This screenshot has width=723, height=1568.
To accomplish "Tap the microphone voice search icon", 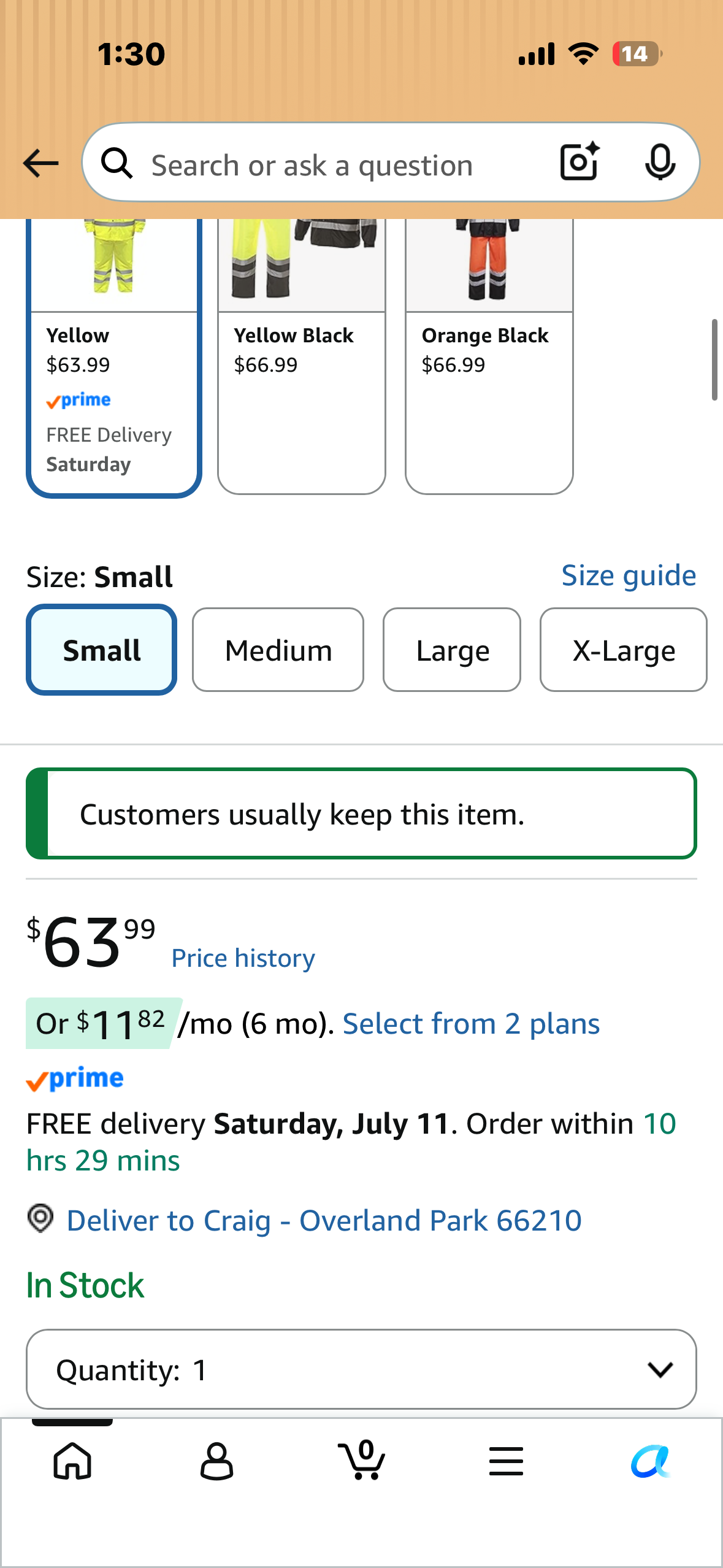I will 660,163.
